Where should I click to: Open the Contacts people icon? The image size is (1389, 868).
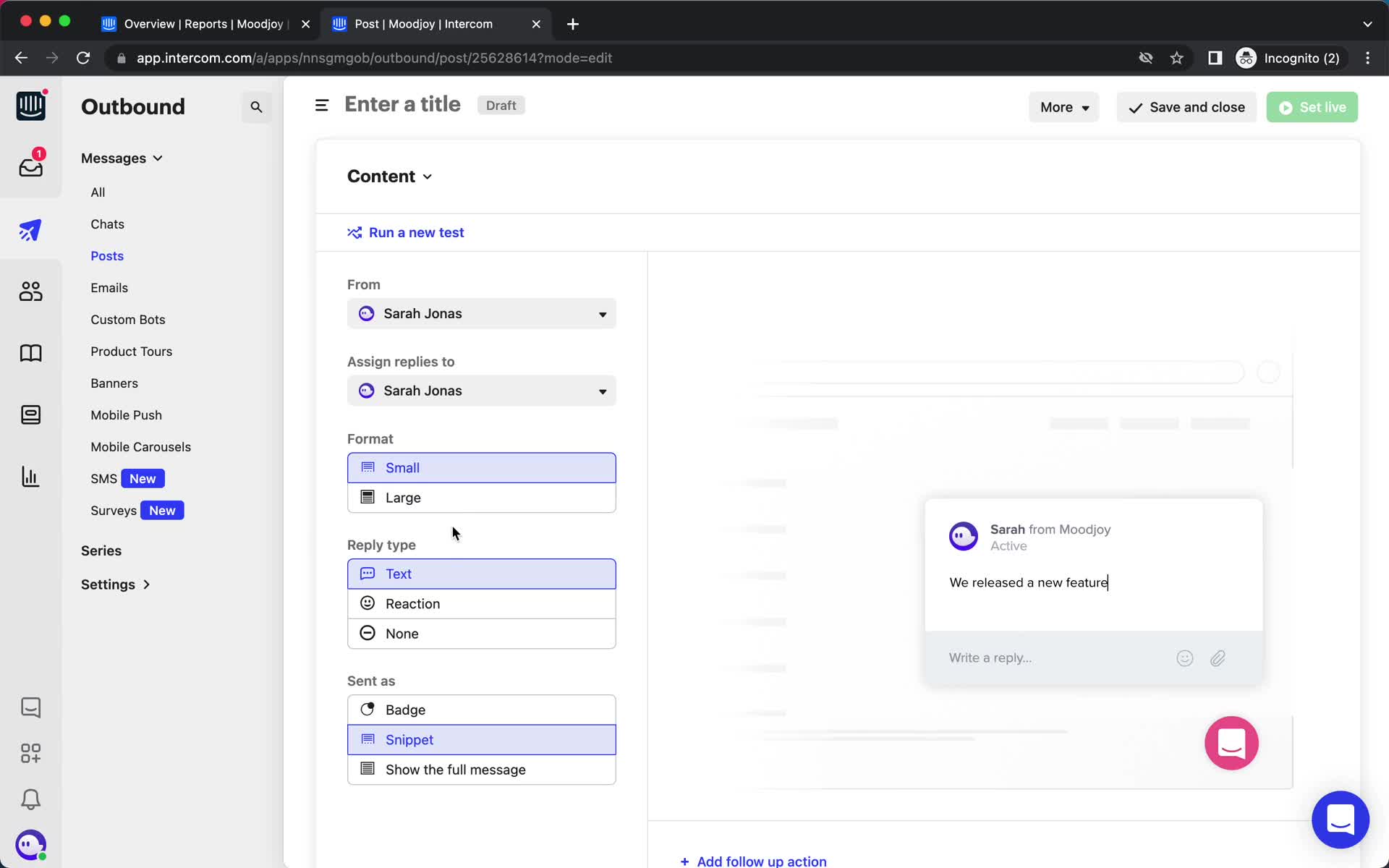pyautogui.click(x=30, y=292)
